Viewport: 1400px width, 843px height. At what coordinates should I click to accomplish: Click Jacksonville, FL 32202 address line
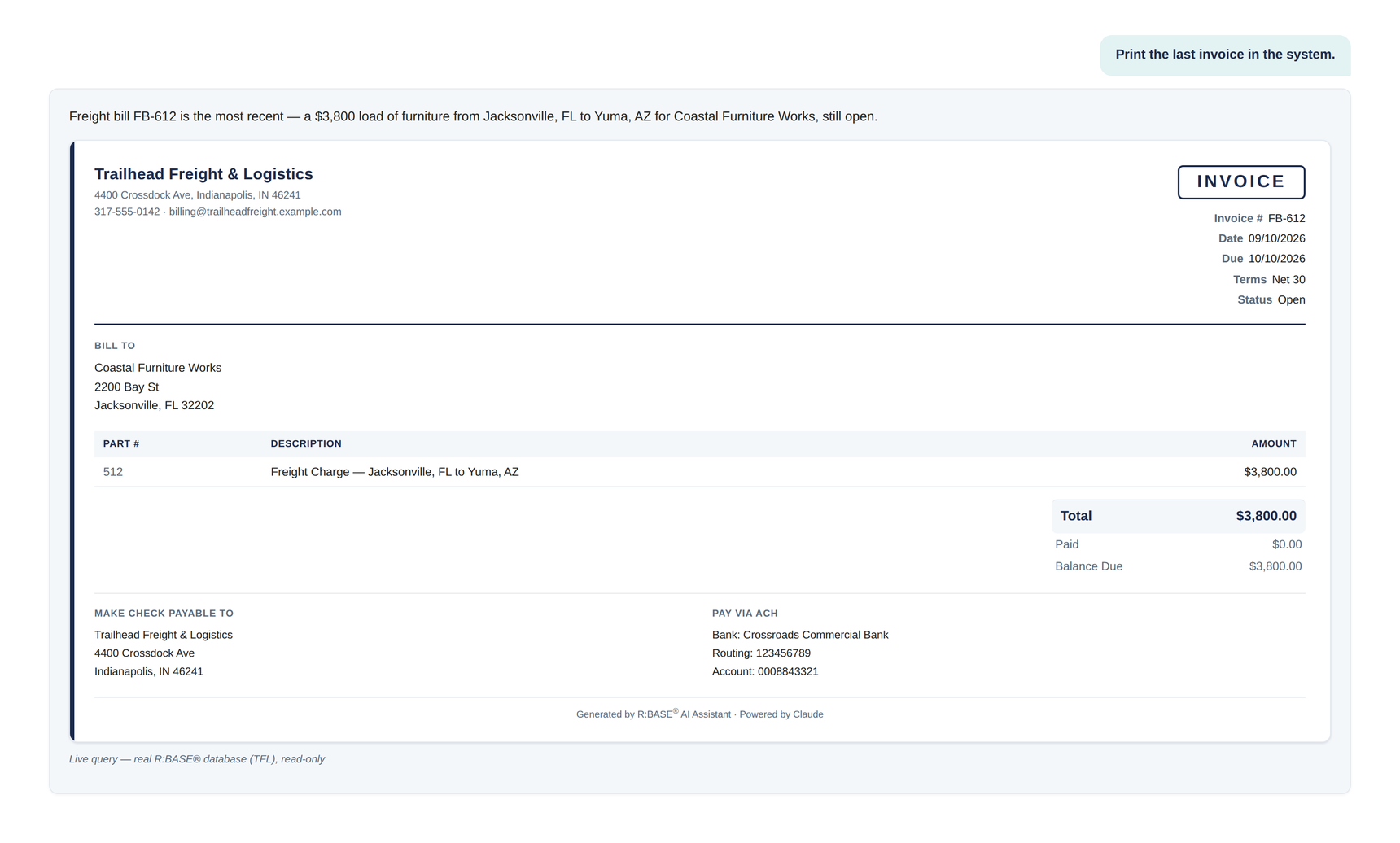[154, 405]
